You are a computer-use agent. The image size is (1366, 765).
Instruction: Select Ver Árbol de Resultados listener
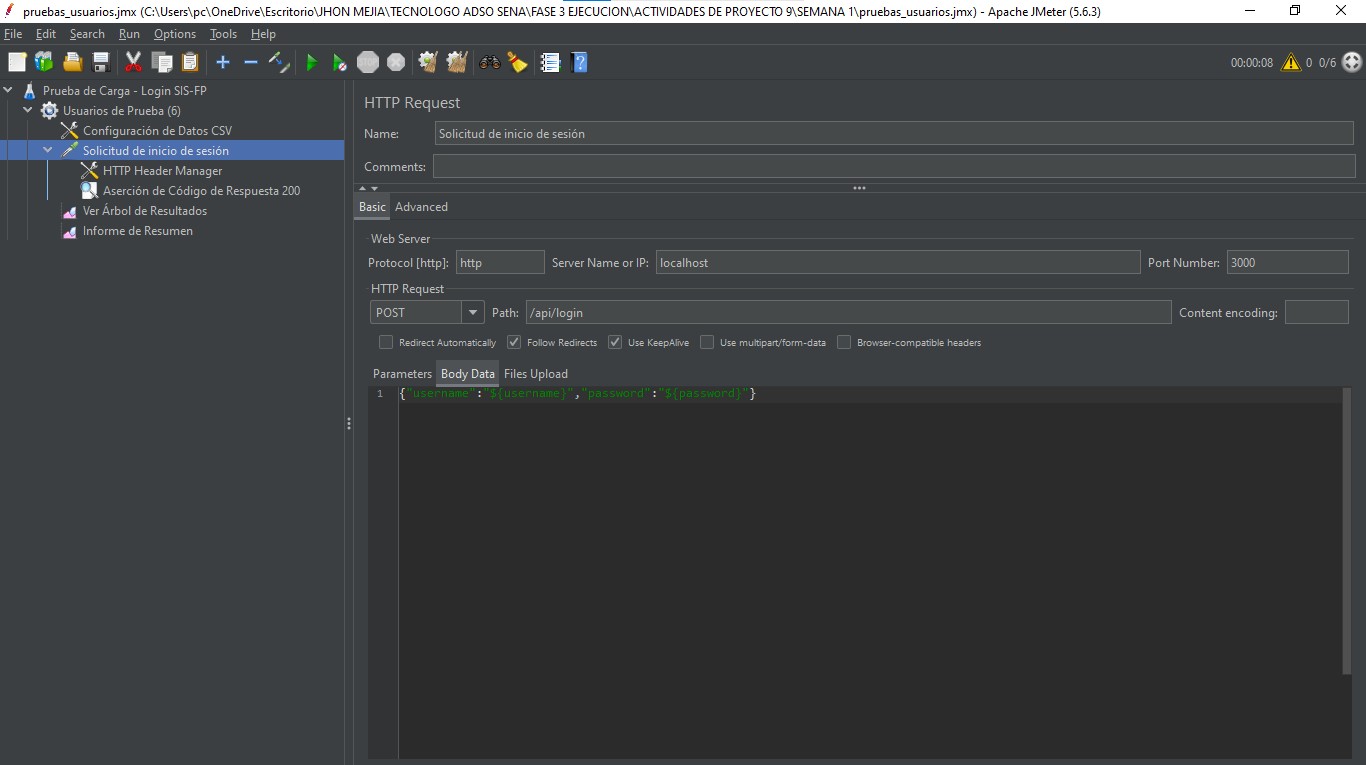coord(144,211)
